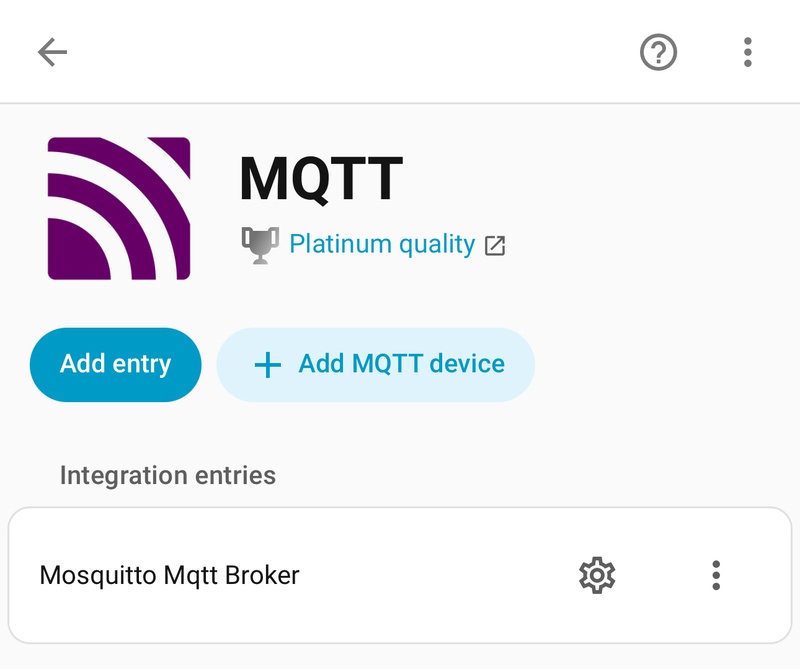Open the top bar overflow menu
The image size is (800, 669).
click(747, 52)
